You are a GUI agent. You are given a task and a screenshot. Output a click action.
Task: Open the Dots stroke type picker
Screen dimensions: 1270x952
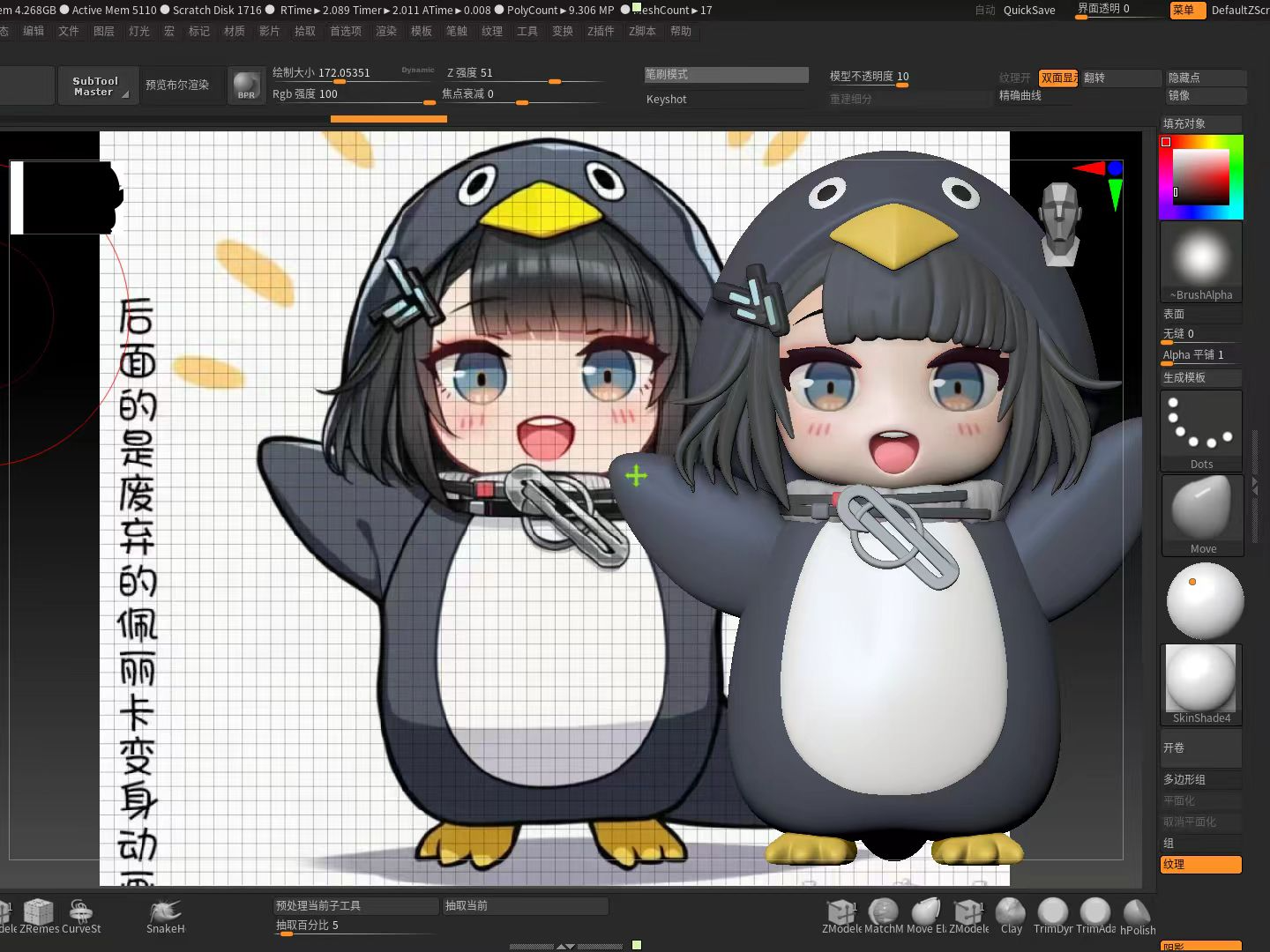(1202, 431)
